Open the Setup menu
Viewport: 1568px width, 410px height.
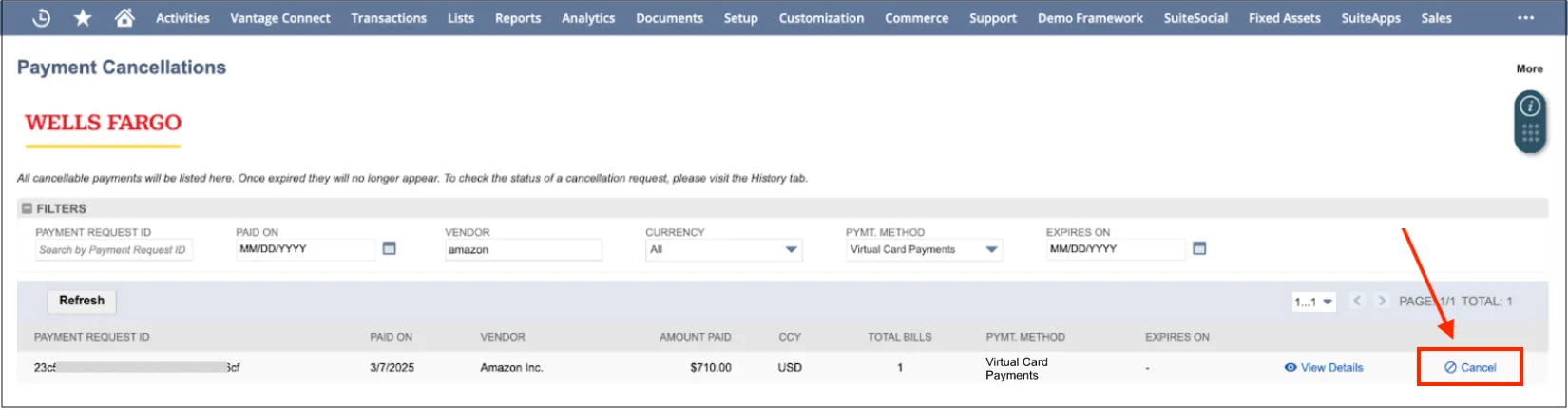tap(741, 18)
